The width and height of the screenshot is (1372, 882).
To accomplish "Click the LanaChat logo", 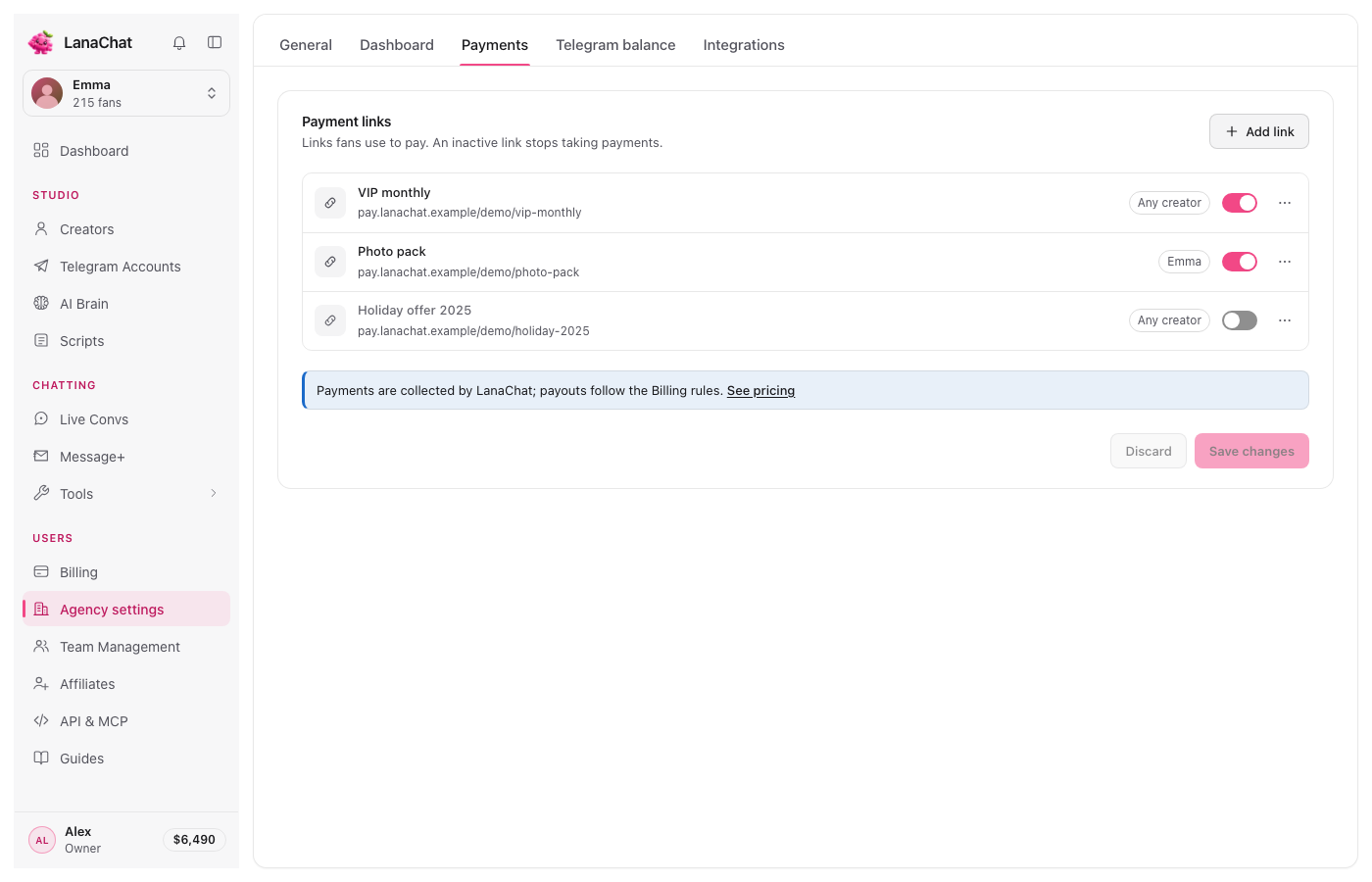I will (x=41, y=42).
